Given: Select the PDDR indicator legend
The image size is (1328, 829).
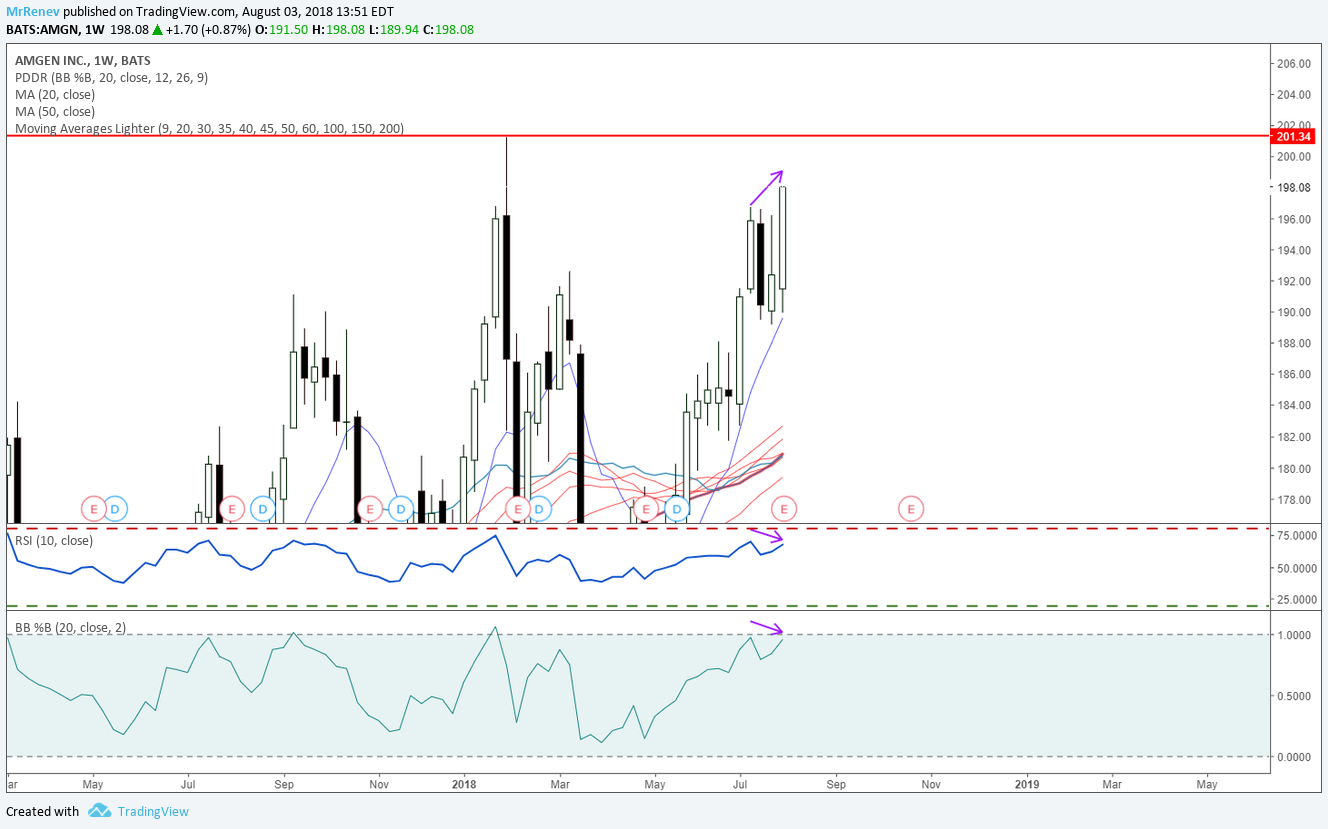Looking at the screenshot, I should (x=112, y=77).
